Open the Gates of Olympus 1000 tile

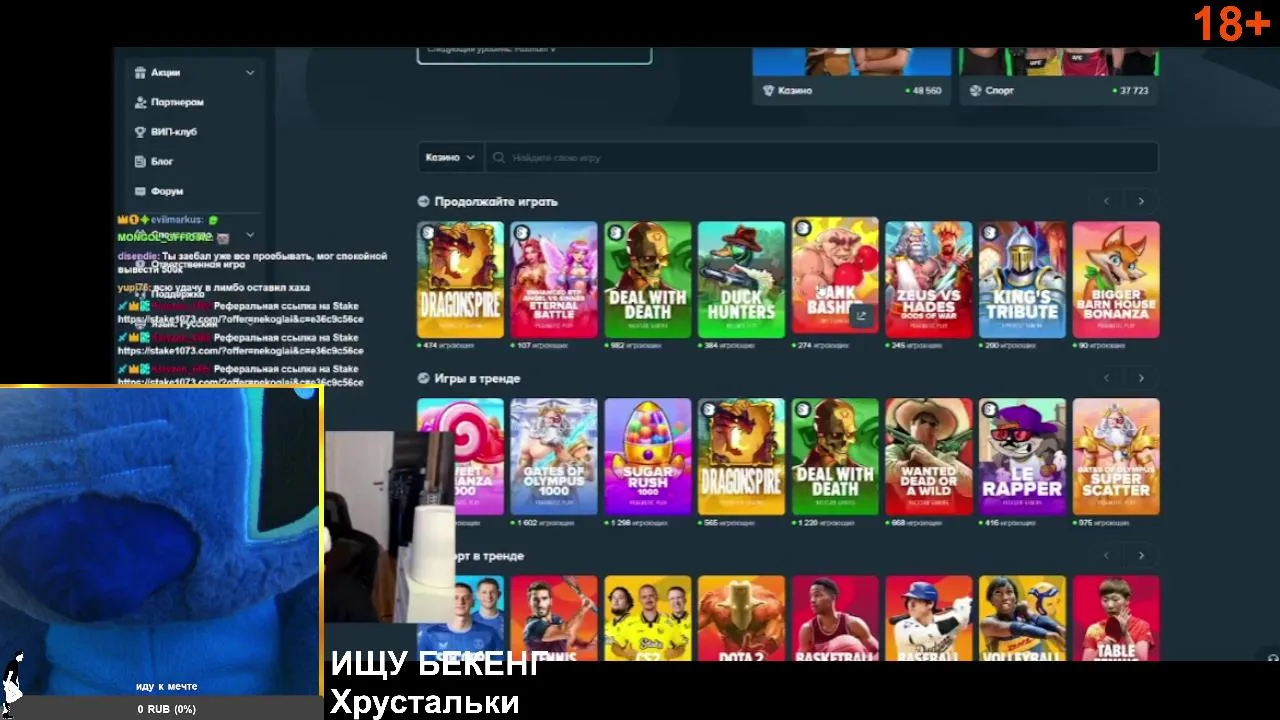[554, 456]
